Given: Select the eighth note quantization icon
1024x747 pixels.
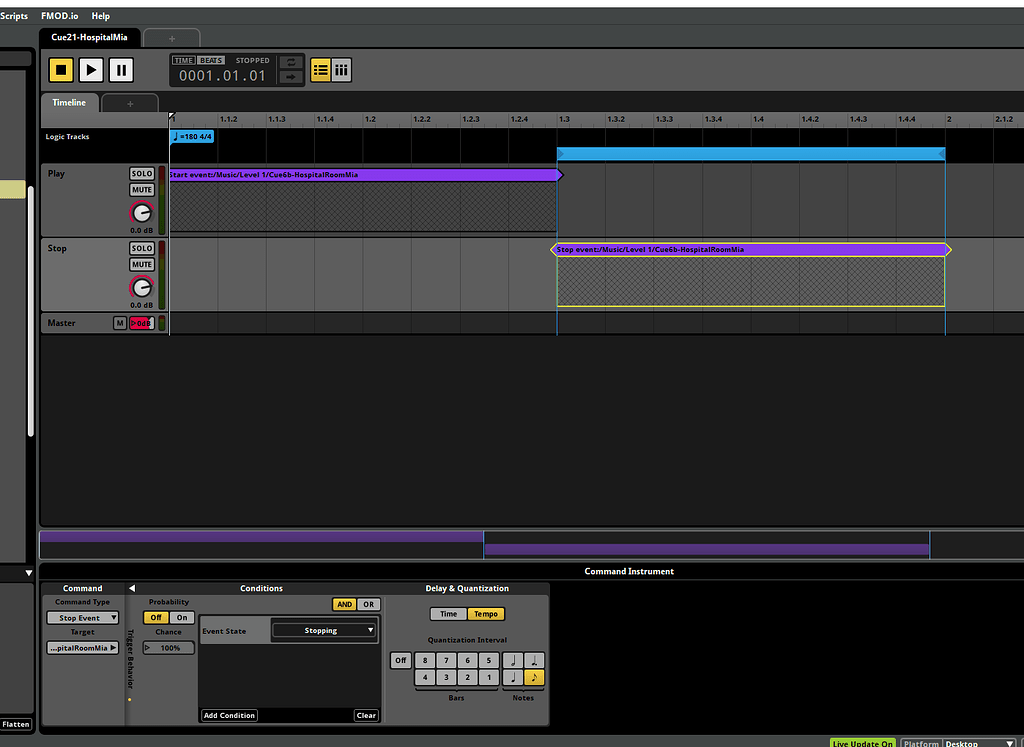Looking at the screenshot, I should pos(534,676).
